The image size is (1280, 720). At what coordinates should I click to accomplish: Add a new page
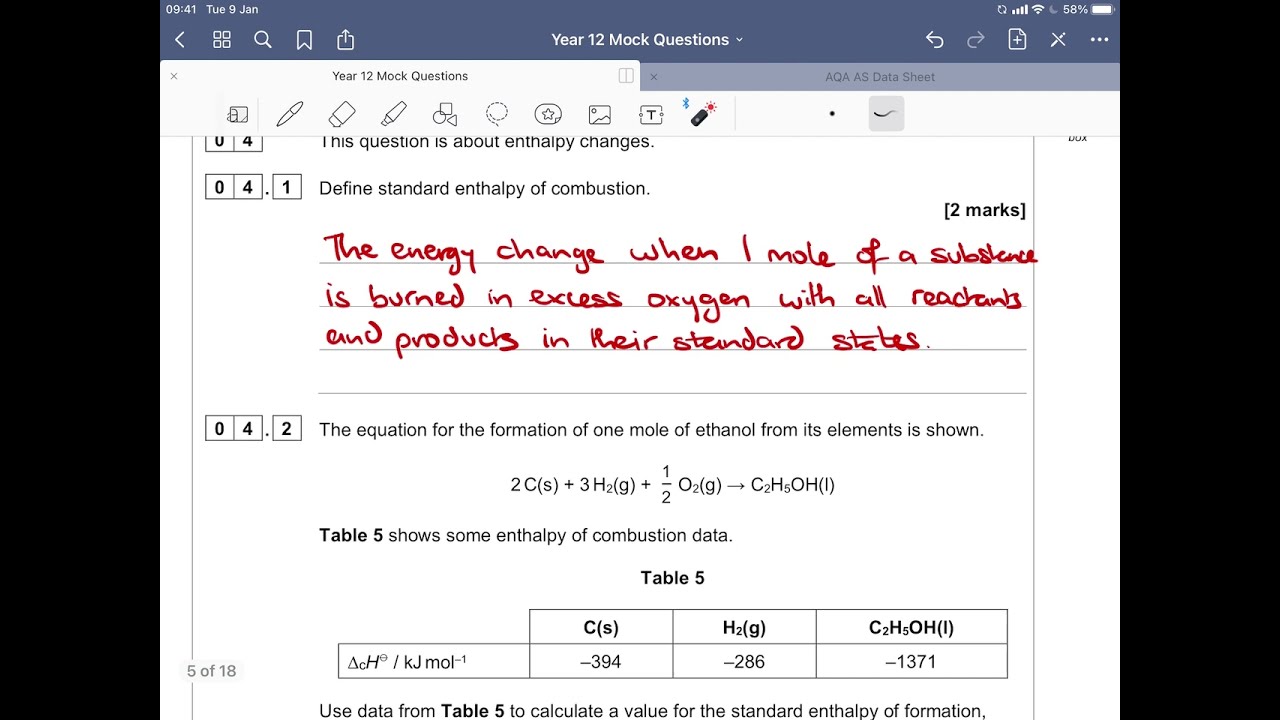pyautogui.click(x=1017, y=40)
